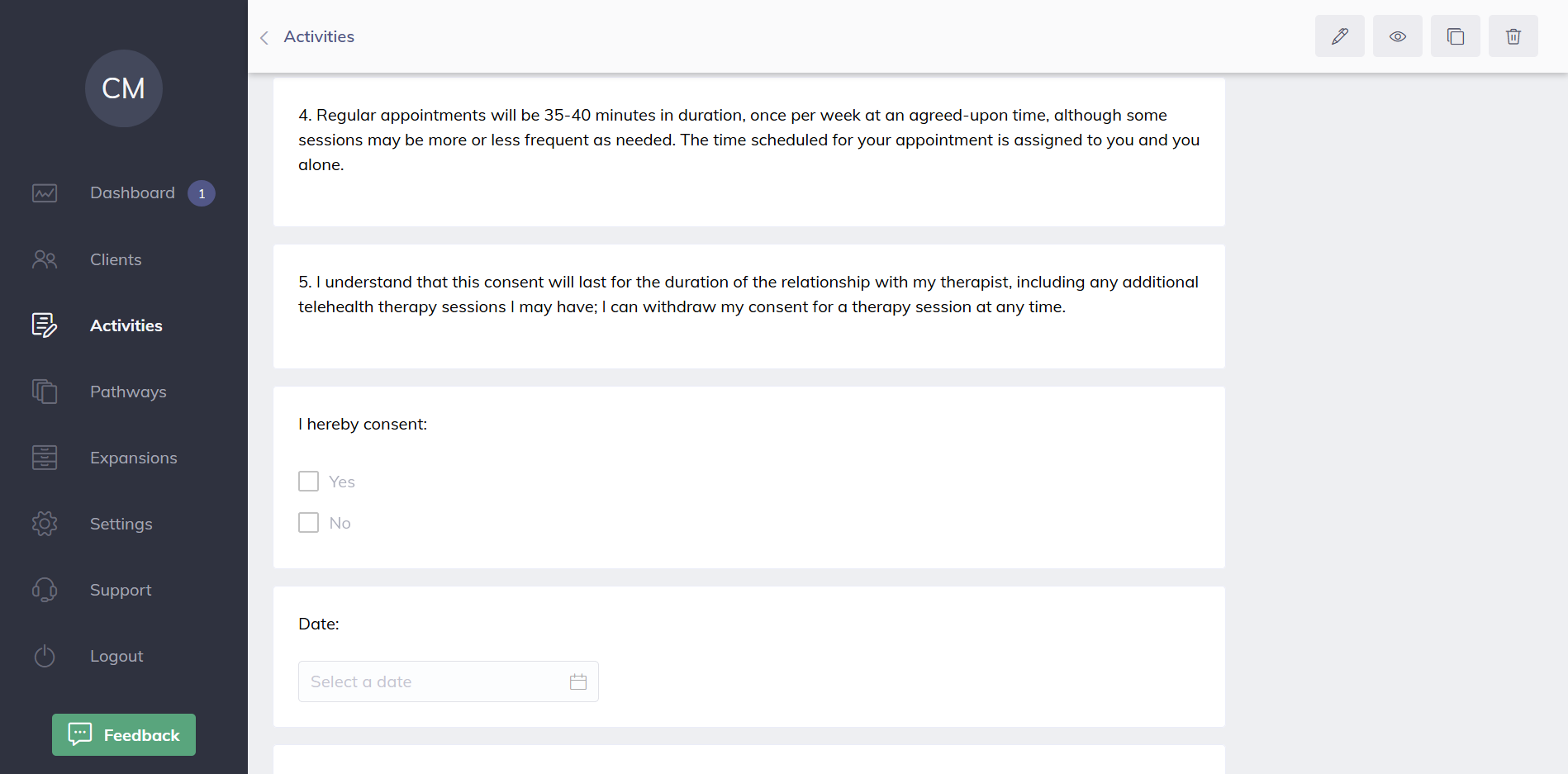Screen dimensions: 1568x774
Task: Open the calendar date picker icon
Action: click(578, 681)
